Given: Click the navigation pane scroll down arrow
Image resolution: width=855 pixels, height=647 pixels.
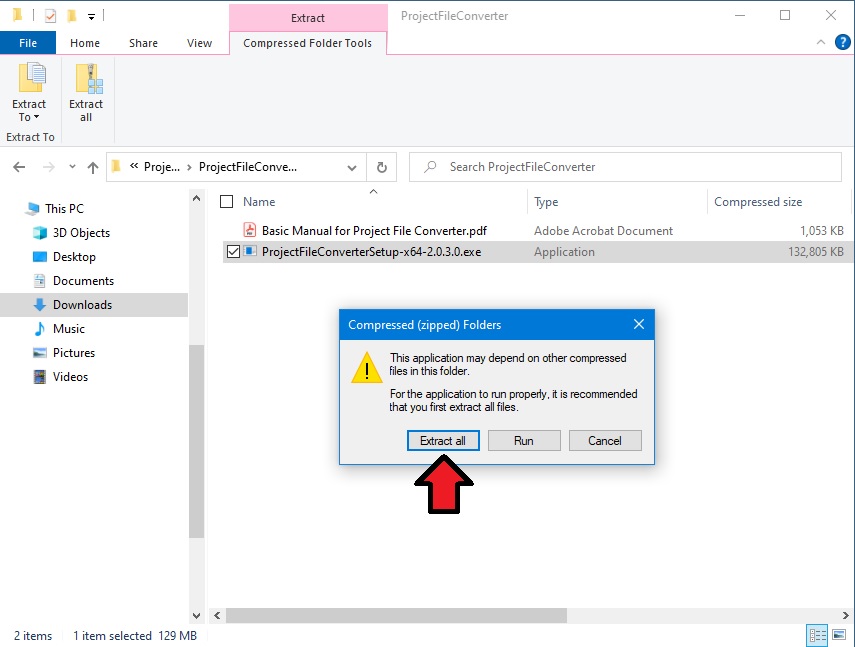Looking at the screenshot, I should pyautogui.click(x=196, y=615).
